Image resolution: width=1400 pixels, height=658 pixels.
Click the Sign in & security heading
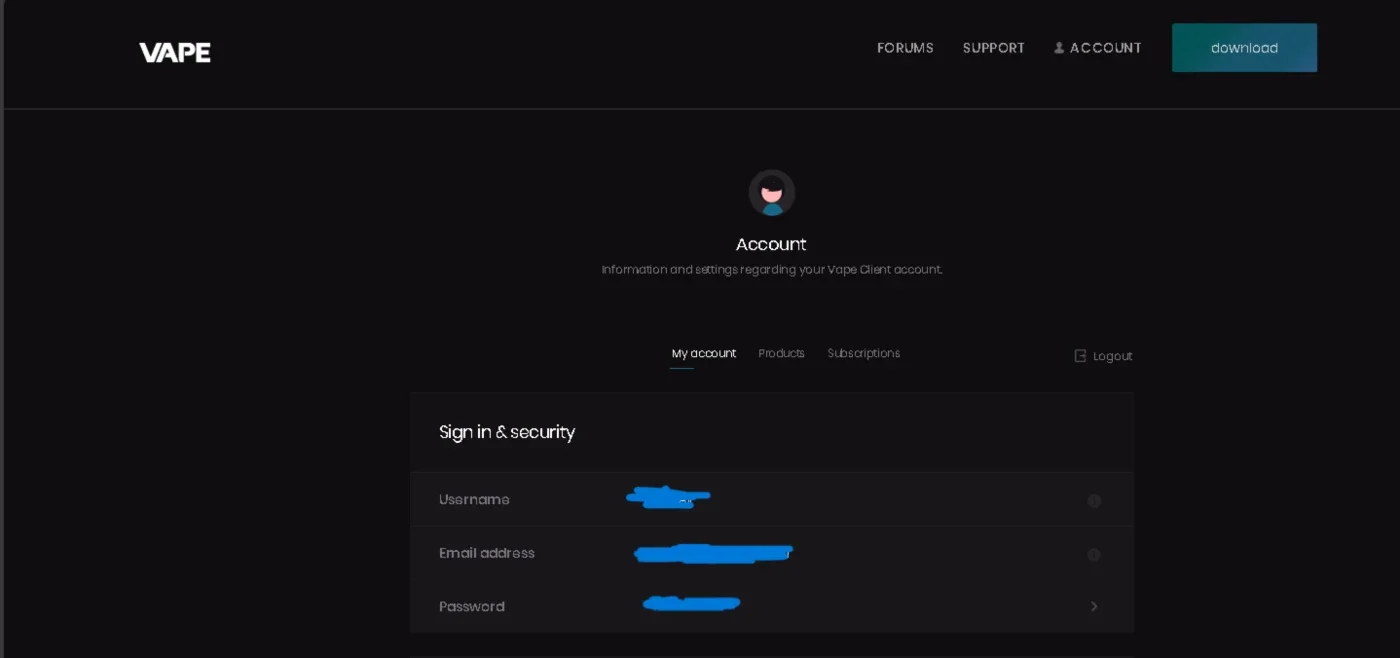pyautogui.click(x=507, y=432)
